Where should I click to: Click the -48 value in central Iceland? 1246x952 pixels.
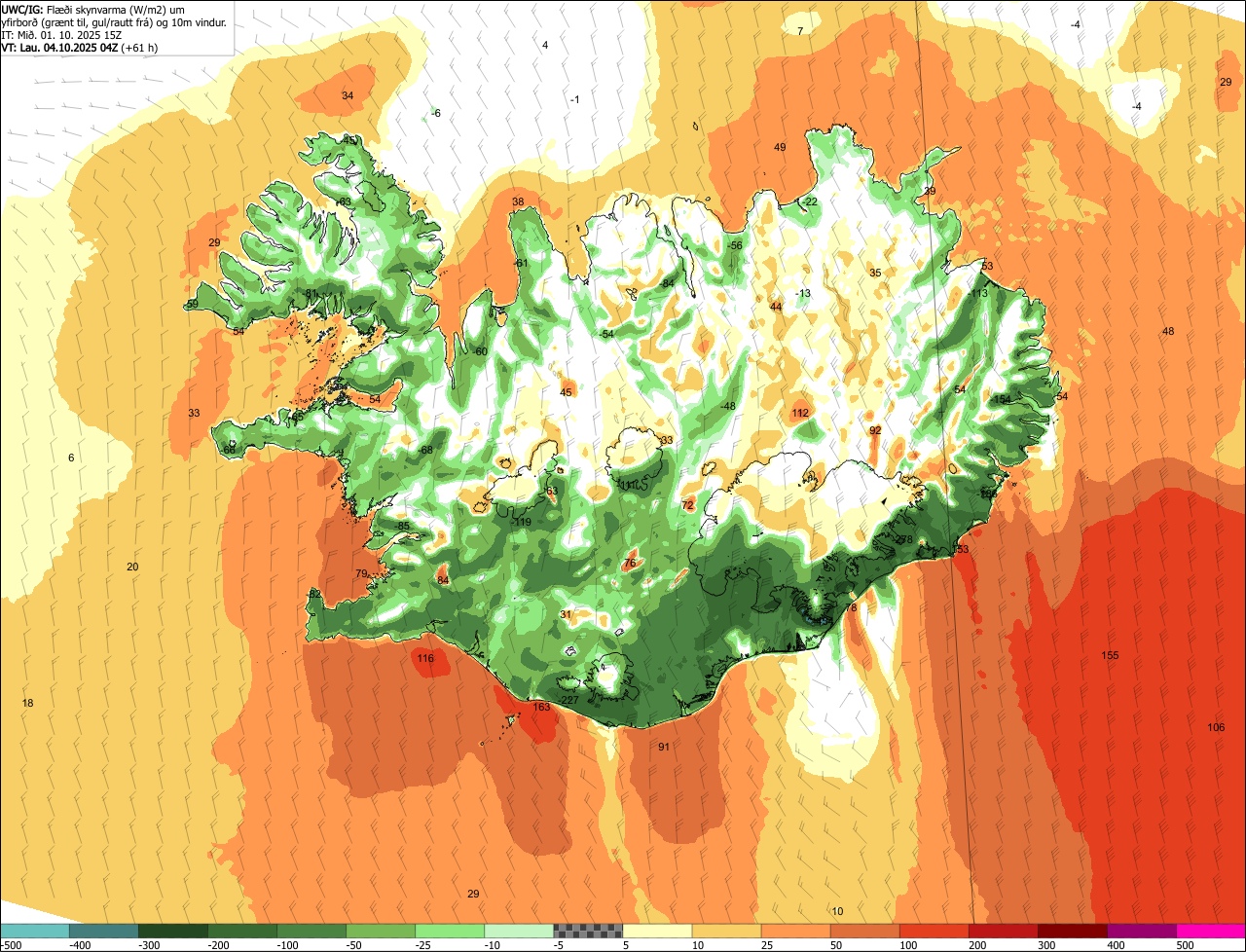(727, 406)
